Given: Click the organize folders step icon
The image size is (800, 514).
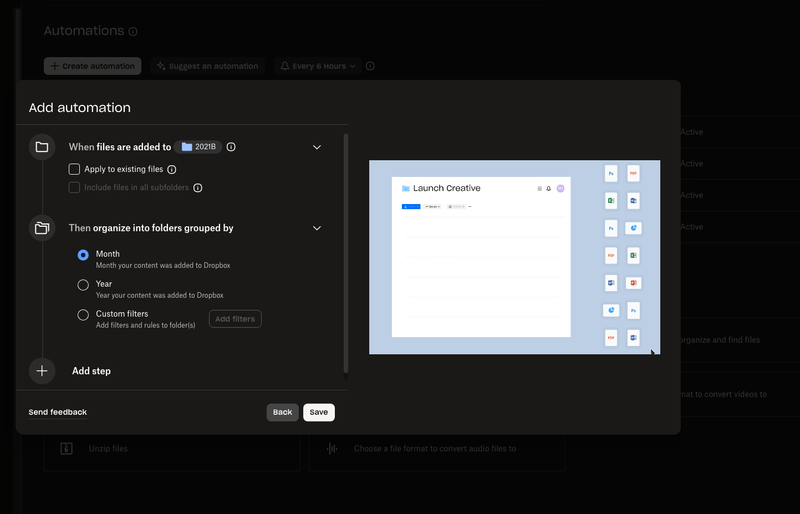Looking at the screenshot, I should coord(42,228).
